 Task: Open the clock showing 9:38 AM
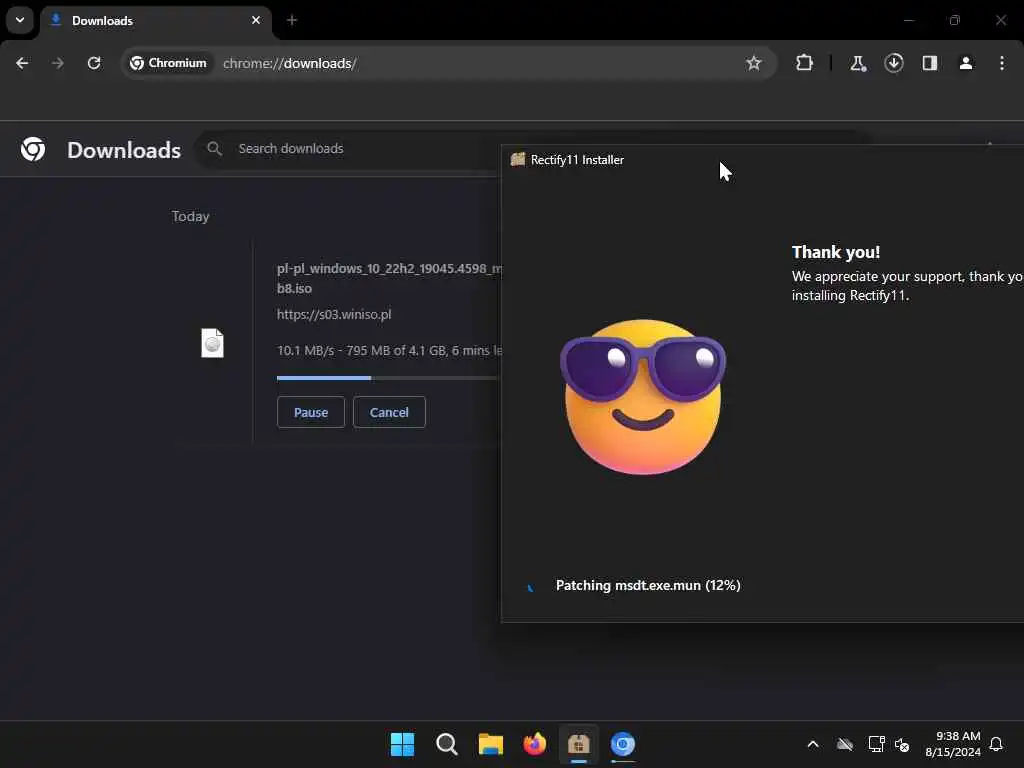(953, 744)
